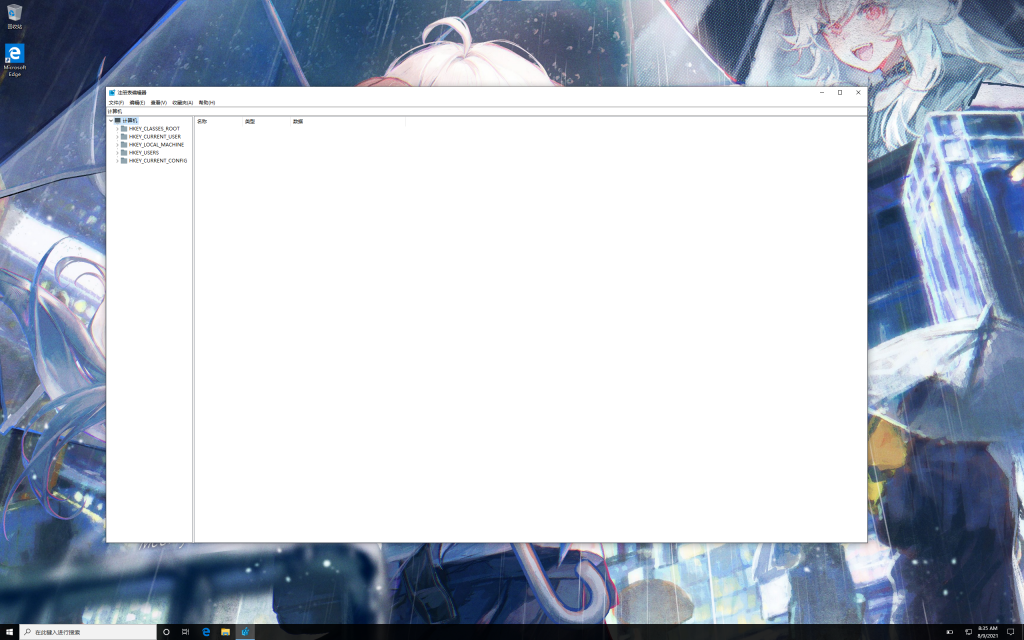The width and height of the screenshot is (1024, 640).
Task: Click the folder icon of HKEY_LOCAL_MACHINE
Action: point(124,144)
